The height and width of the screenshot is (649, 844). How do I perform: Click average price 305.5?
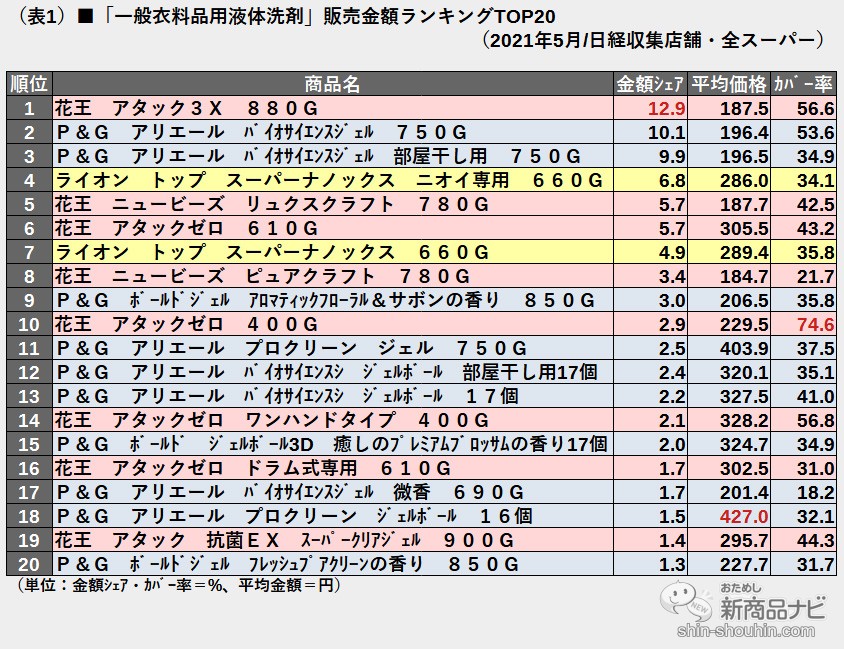coord(744,229)
